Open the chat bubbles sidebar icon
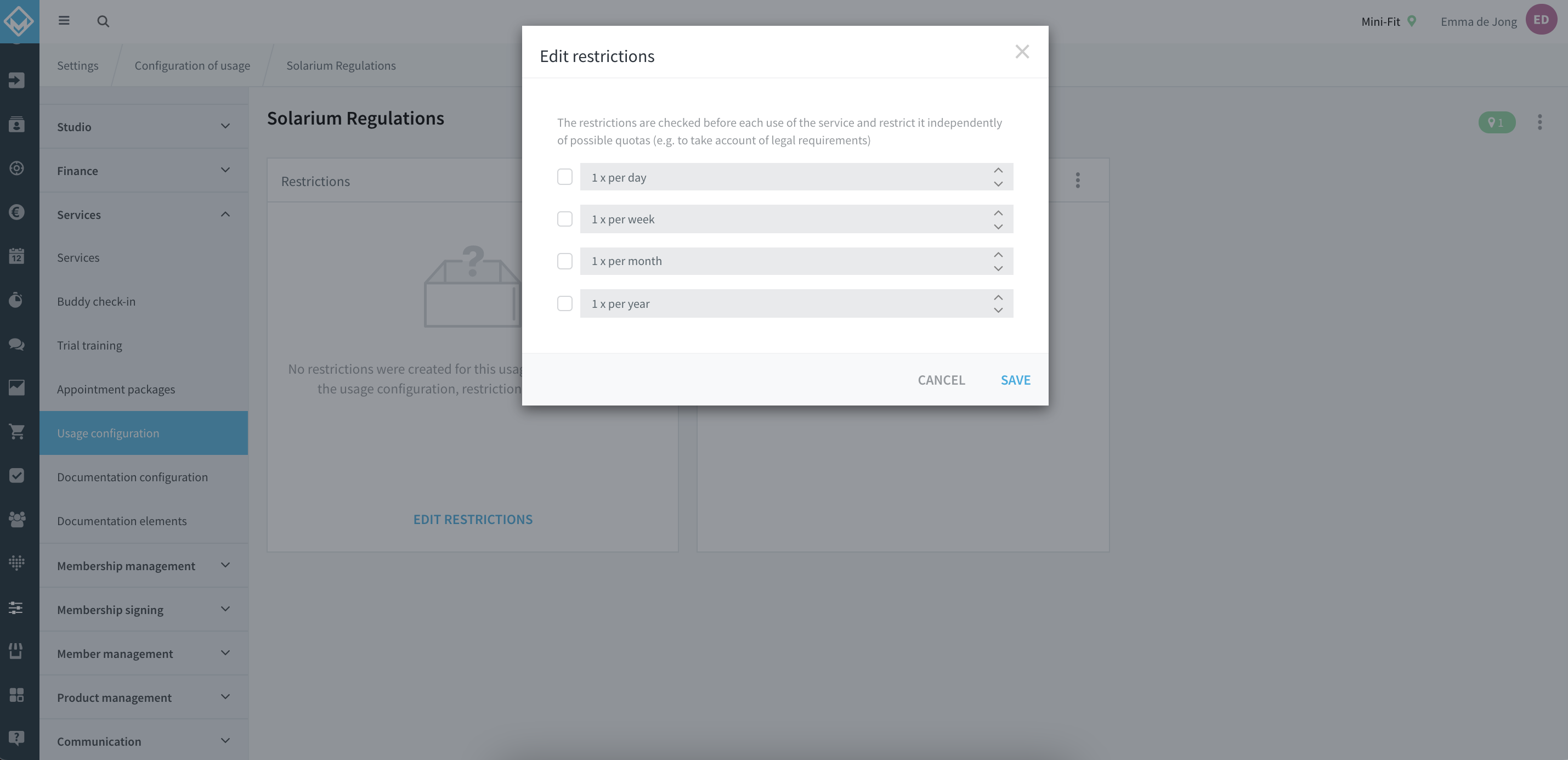Screen dimensions: 1568x760 (x=16, y=344)
